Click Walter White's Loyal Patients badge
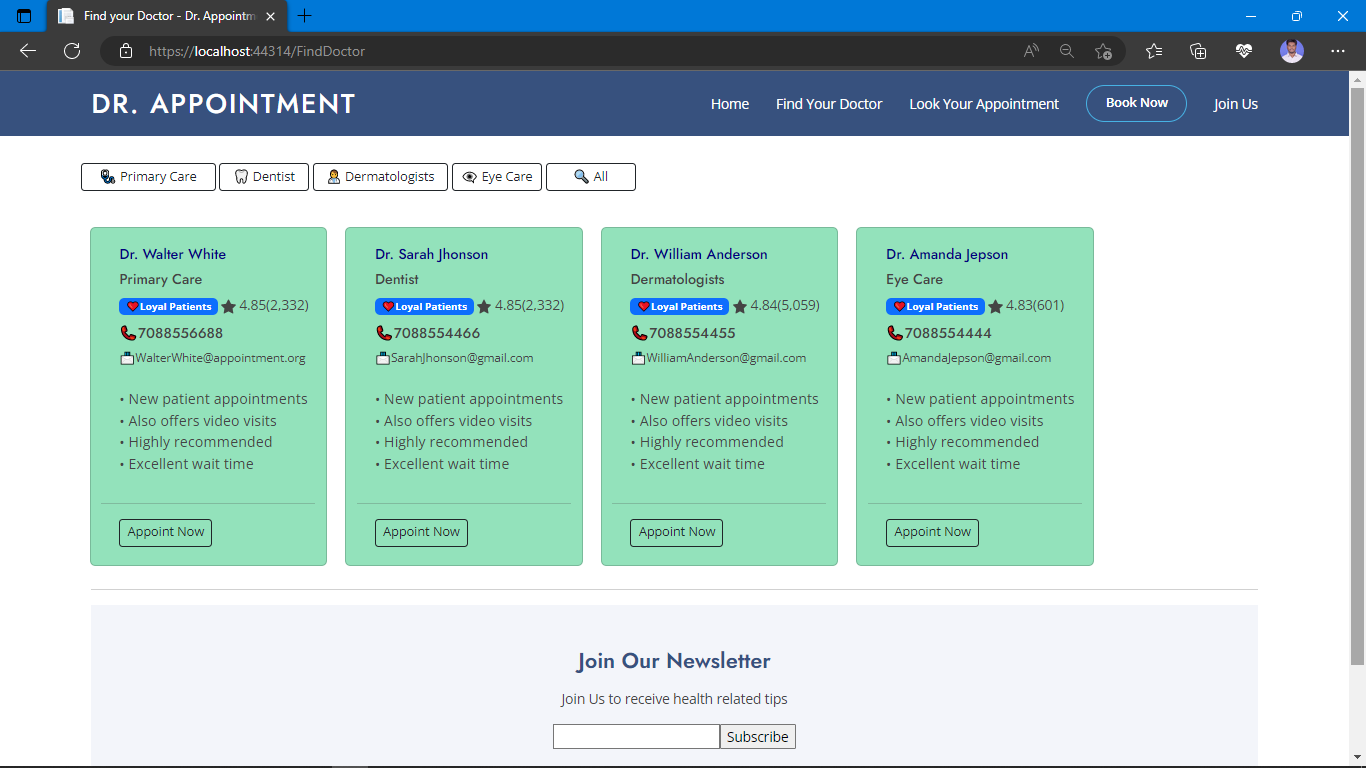The image size is (1366, 768). (168, 307)
